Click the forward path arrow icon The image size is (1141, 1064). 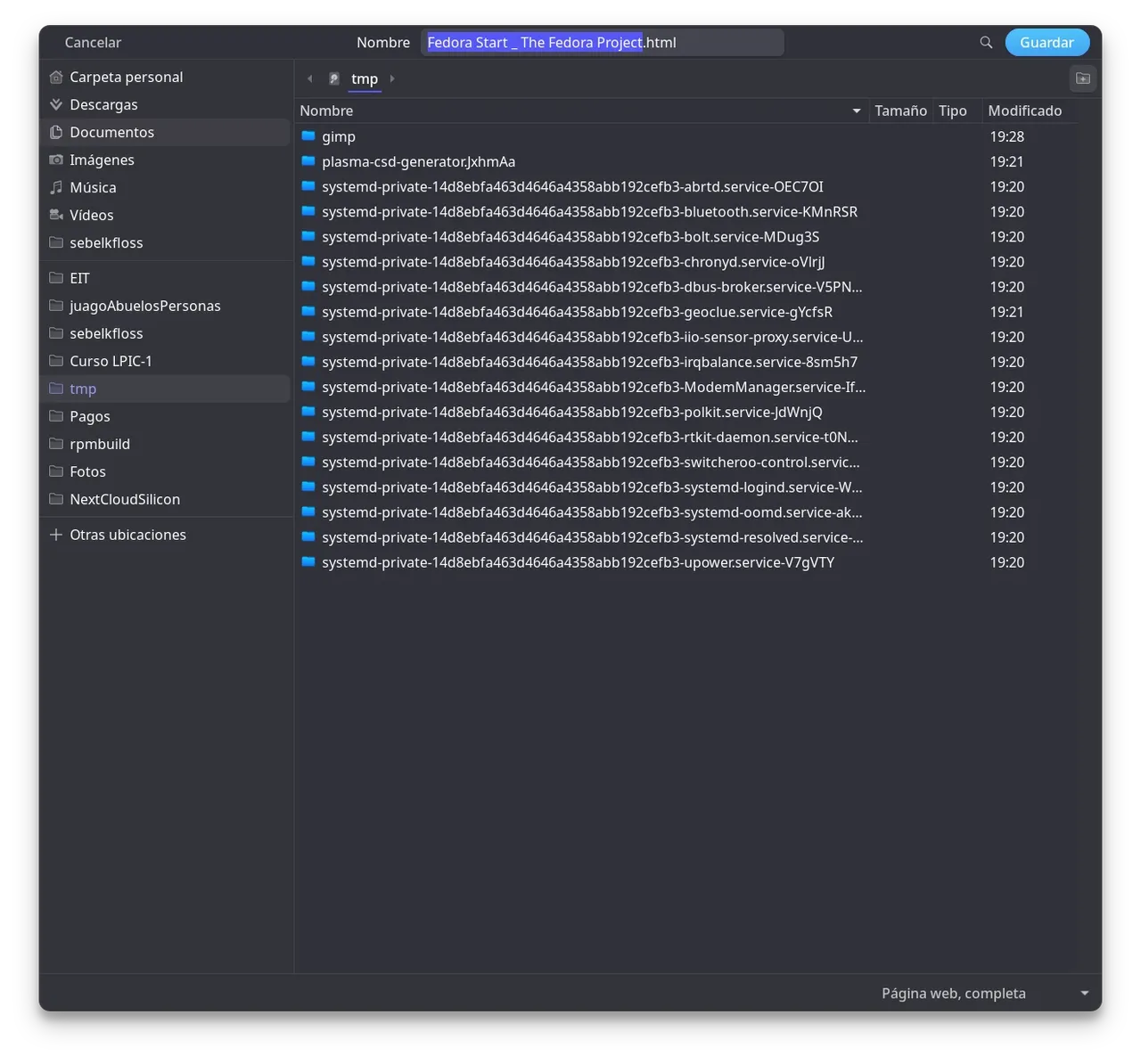click(x=392, y=78)
